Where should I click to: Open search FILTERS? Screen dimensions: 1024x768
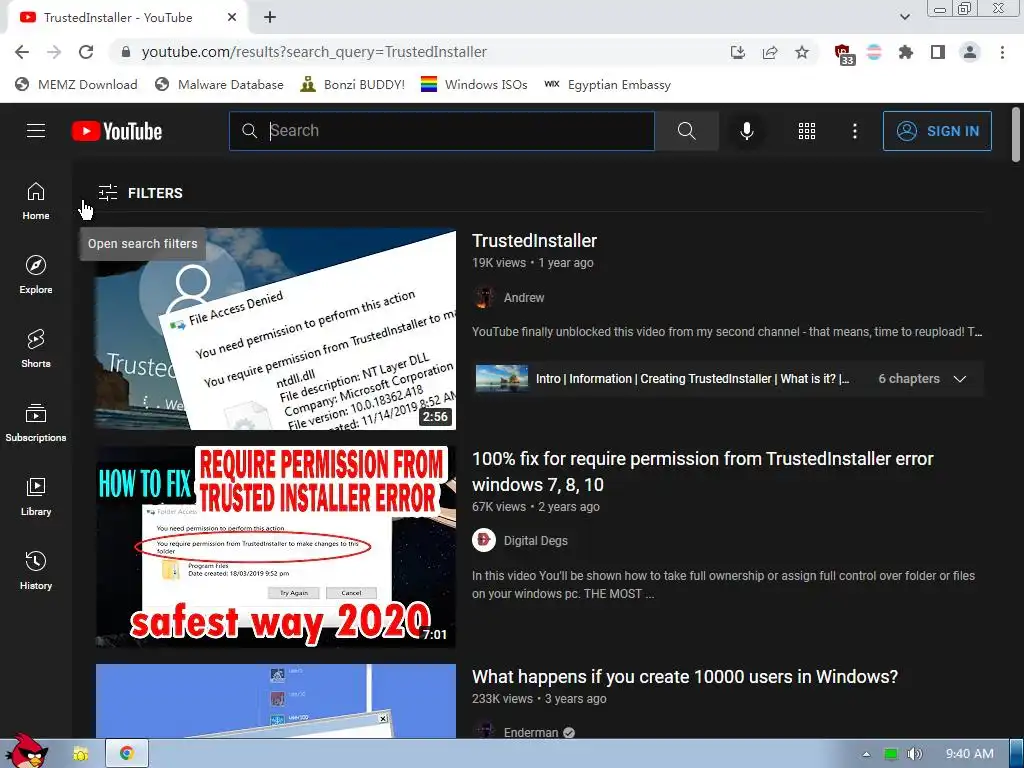[x=140, y=193]
